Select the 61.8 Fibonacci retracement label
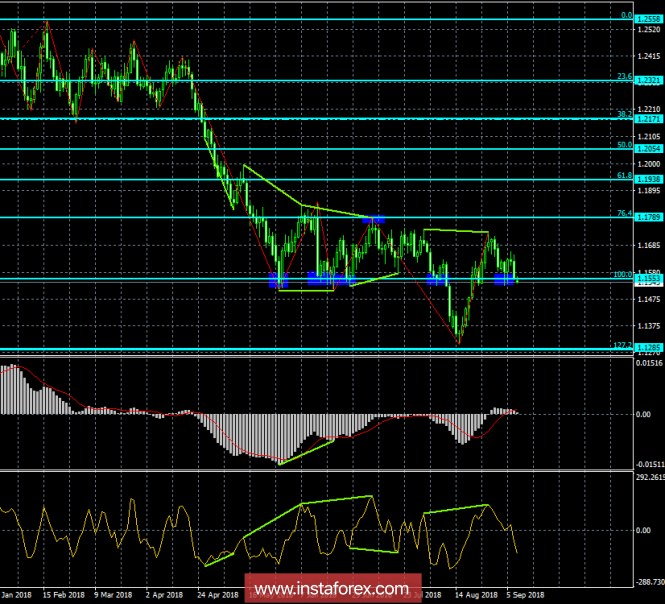This screenshot has height=604, width=665. coord(624,176)
